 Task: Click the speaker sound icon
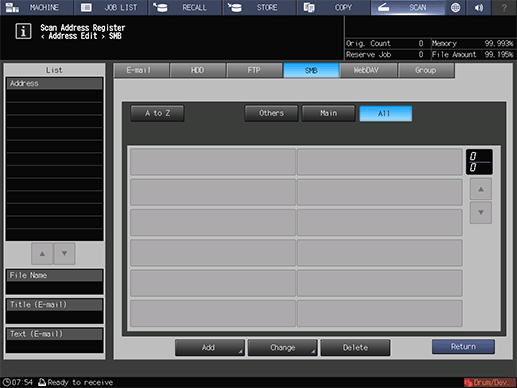click(x=479, y=7)
